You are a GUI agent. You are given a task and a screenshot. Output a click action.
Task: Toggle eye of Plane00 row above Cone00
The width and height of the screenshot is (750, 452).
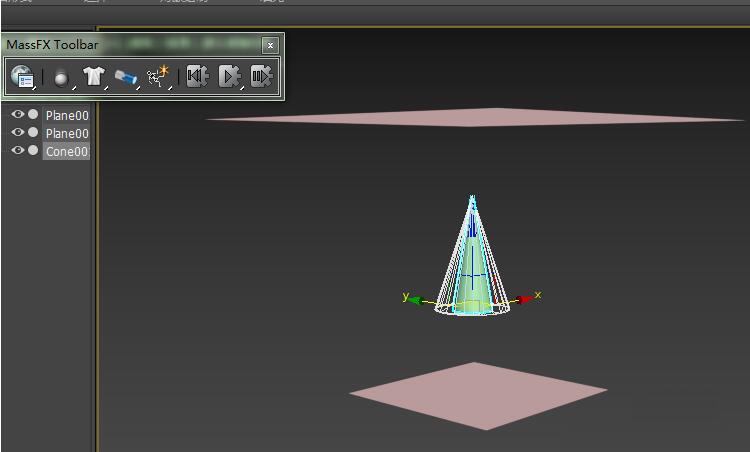[x=18, y=132]
